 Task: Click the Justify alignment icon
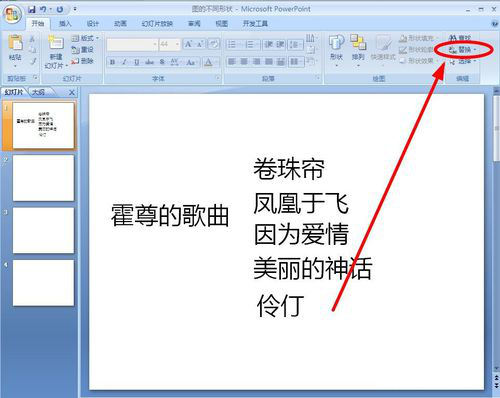click(269, 62)
